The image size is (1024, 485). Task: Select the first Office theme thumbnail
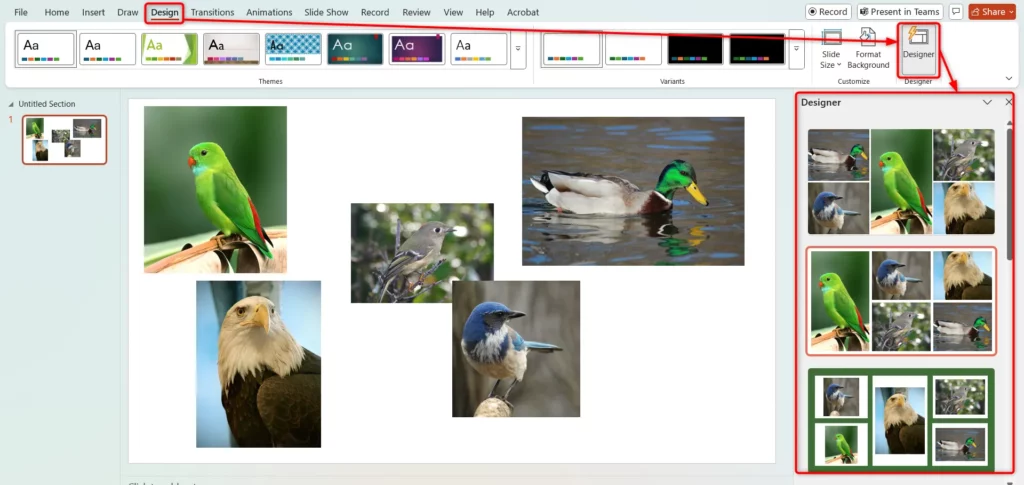coord(46,48)
